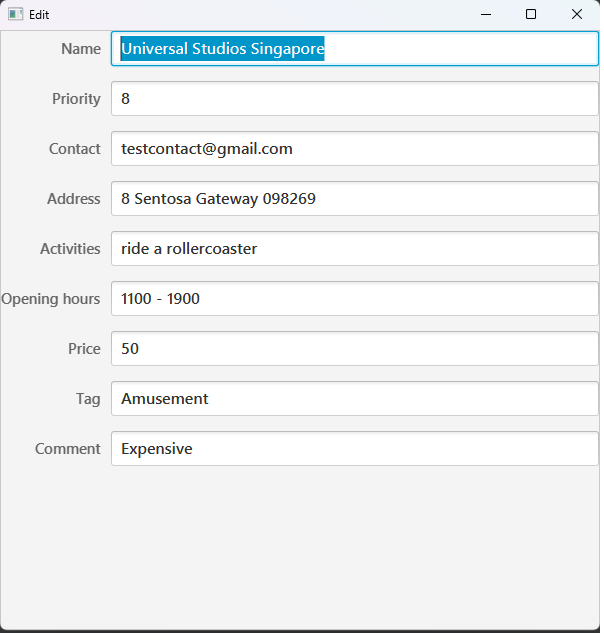Focus the Priority field containing 8
The height and width of the screenshot is (633, 604).
354,99
